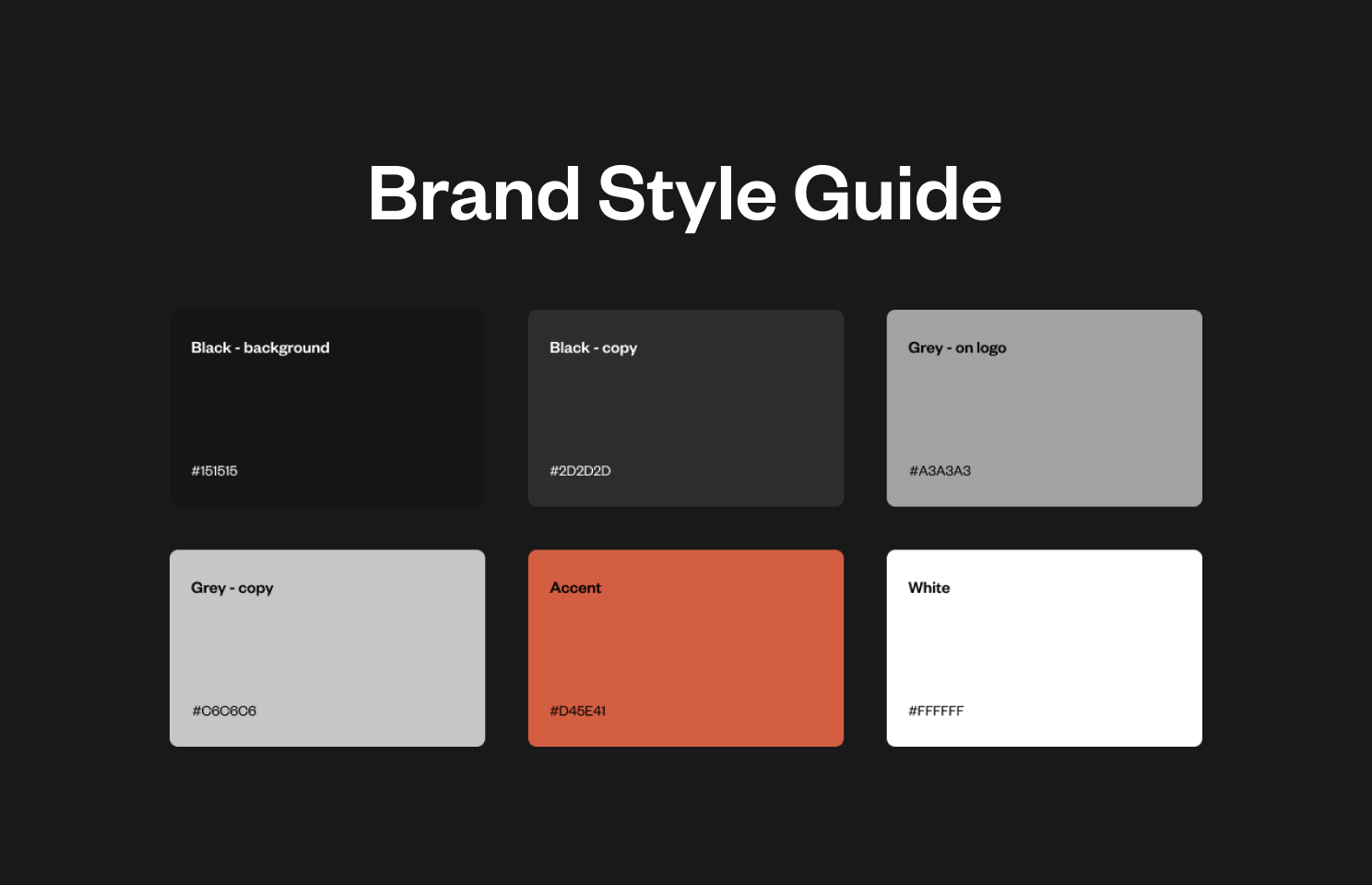The height and width of the screenshot is (885, 1372).
Task: Select the Accent orange color swatch
Action: (x=686, y=648)
